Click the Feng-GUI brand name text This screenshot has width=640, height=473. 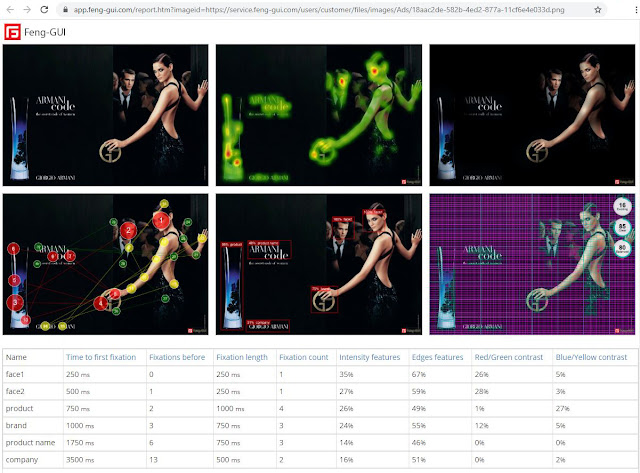coord(45,32)
